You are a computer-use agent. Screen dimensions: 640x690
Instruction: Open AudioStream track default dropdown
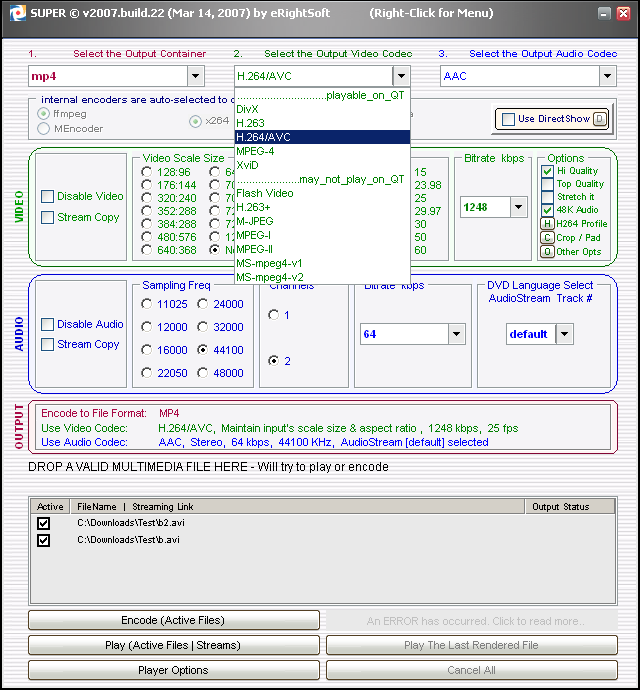coord(565,334)
